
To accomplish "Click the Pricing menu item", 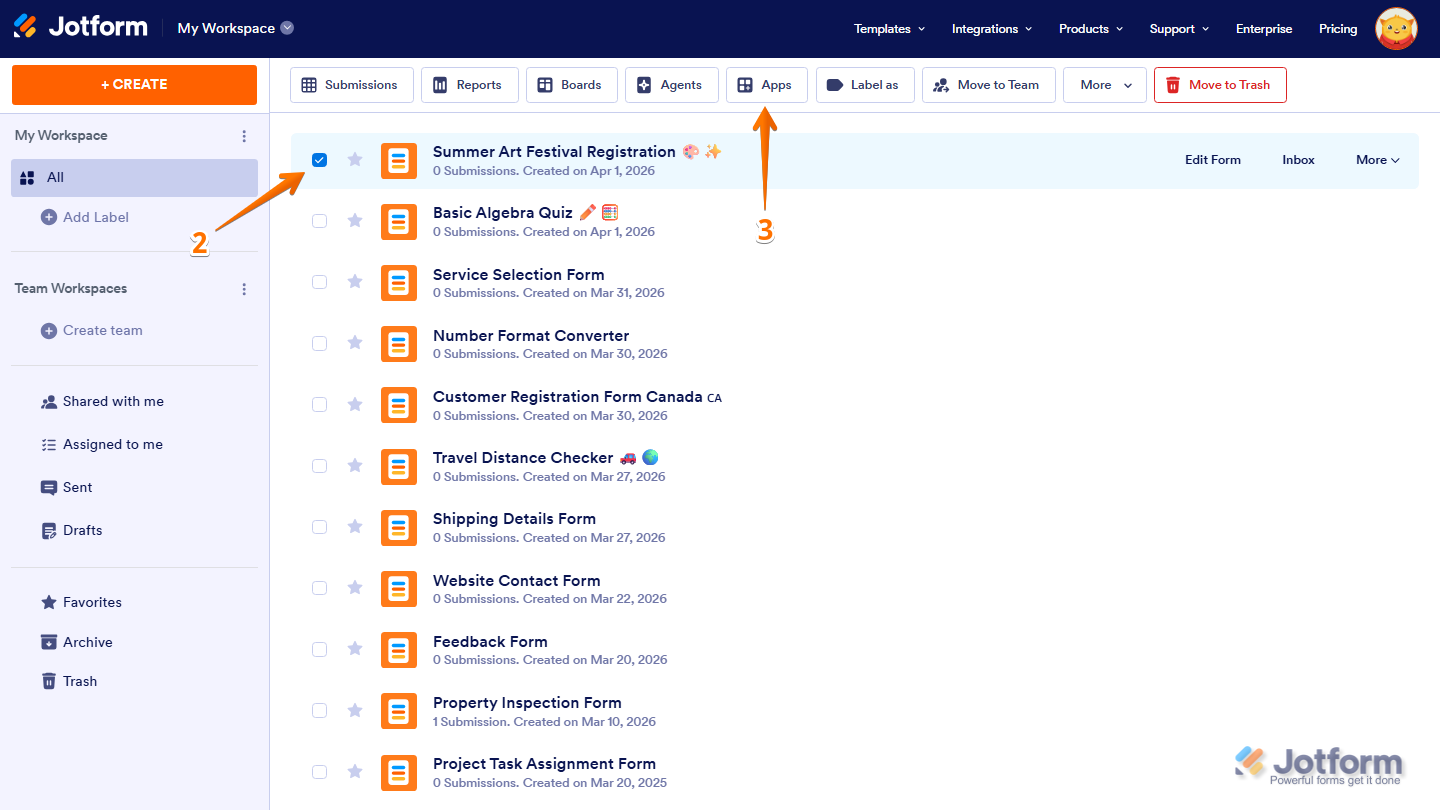I will [1338, 28].
